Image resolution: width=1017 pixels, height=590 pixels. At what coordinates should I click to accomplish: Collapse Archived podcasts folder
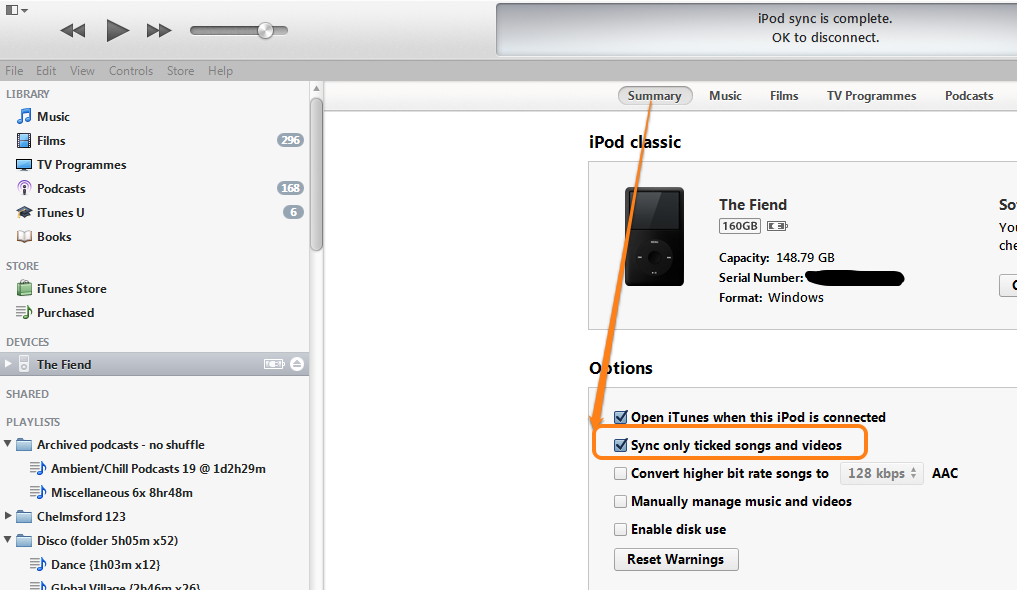pos(8,444)
